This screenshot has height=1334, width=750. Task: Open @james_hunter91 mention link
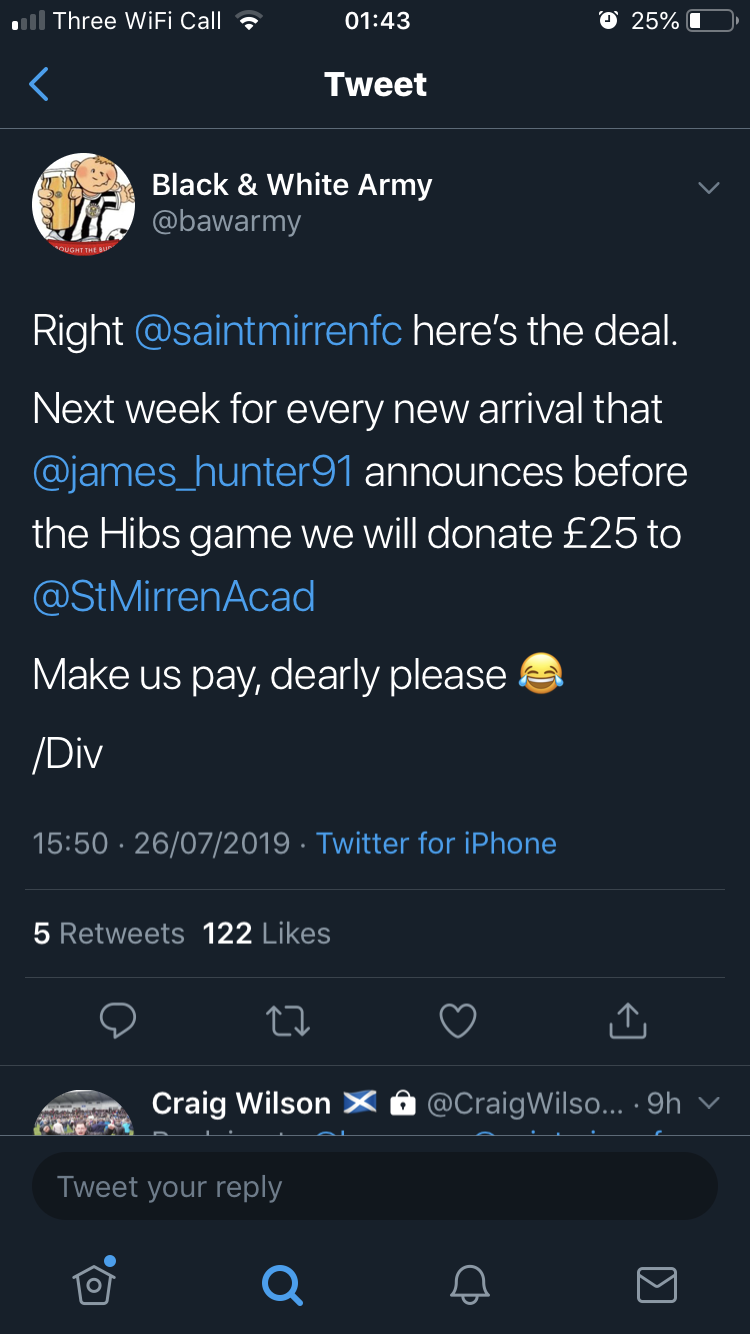click(192, 473)
